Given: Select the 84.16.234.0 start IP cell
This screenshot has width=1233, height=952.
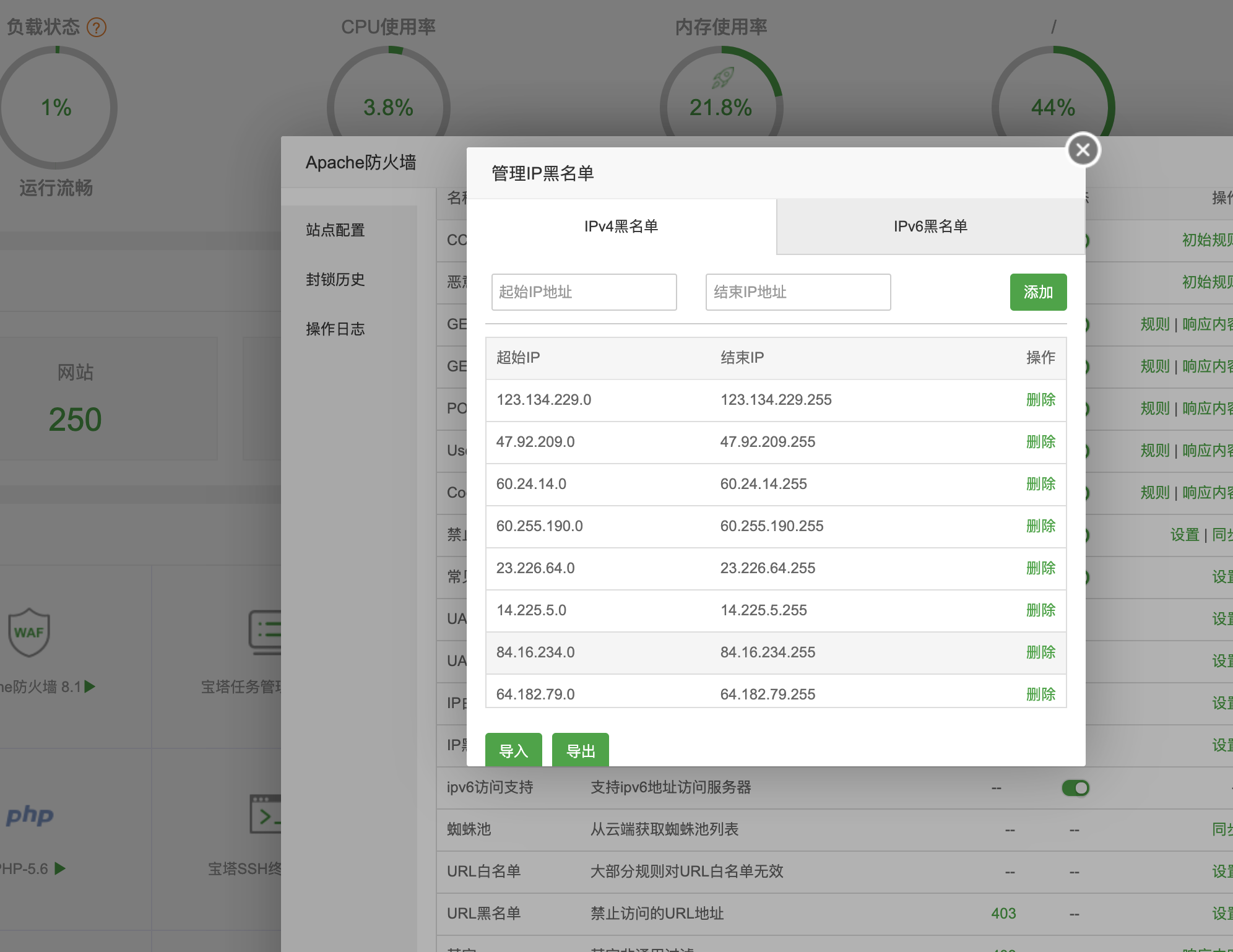Looking at the screenshot, I should pos(535,652).
